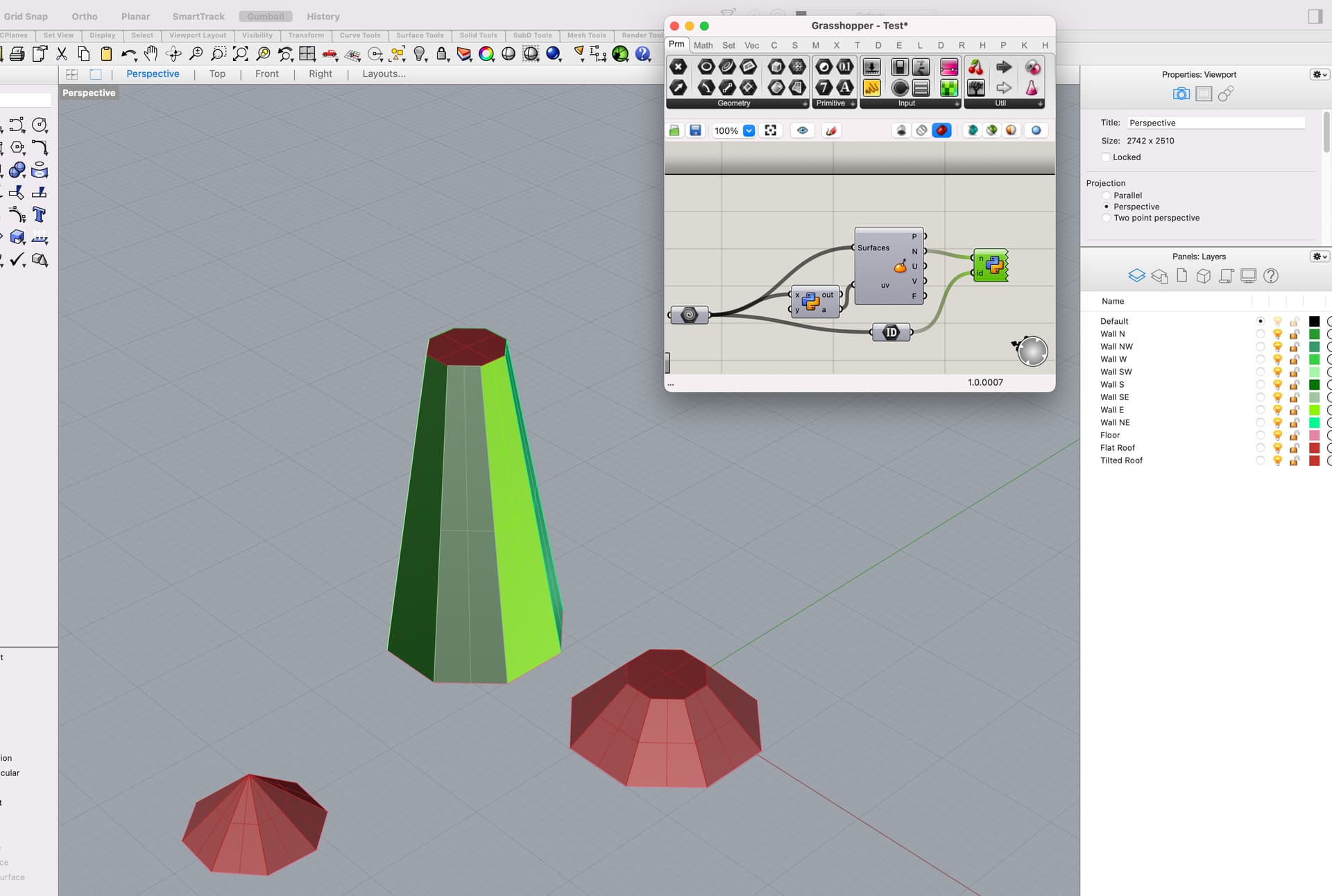
Task: Switch to the Top viewport tab
Action: (217, 74)
